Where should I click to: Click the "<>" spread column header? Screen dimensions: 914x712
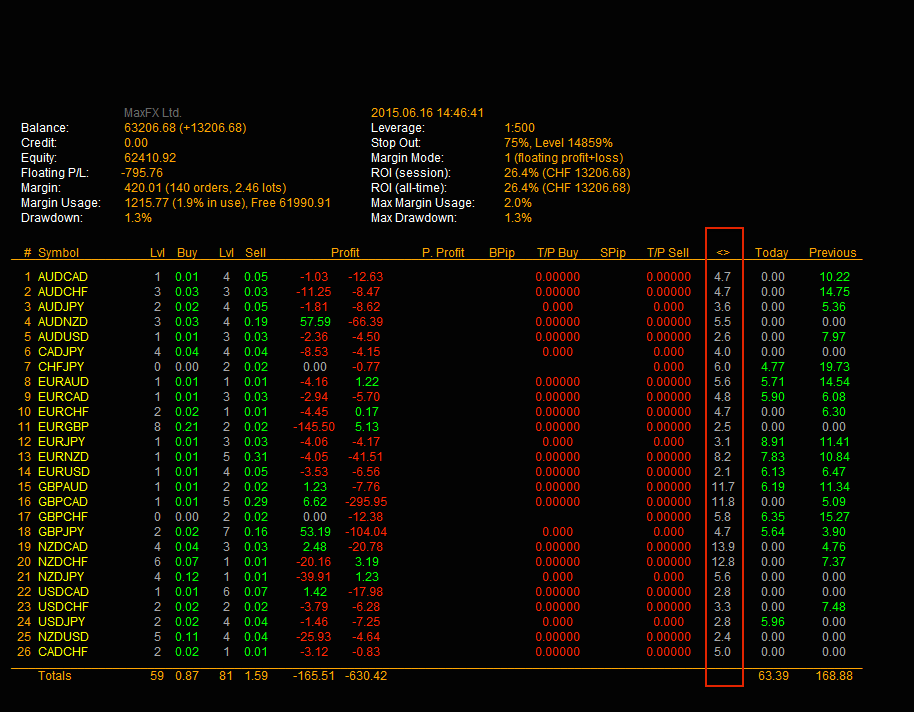click(x=723, y=253)
